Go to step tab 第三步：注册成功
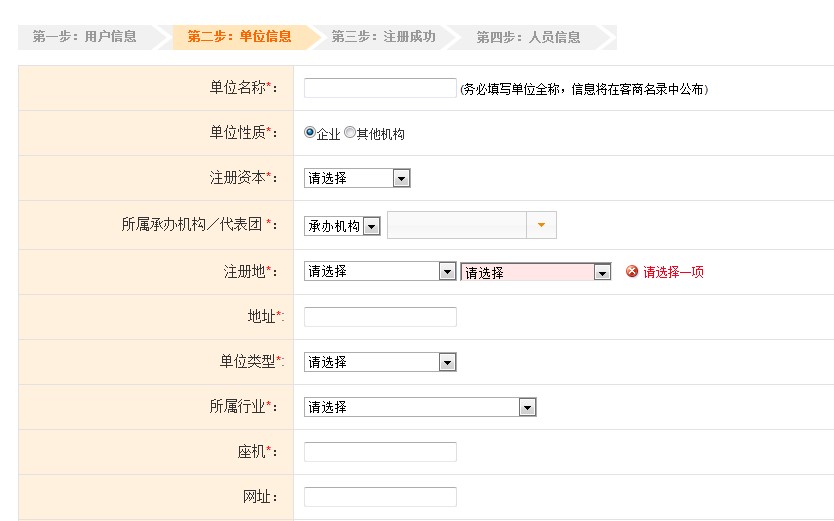Image resolution: width=834 pixels, height=521 pixels. click(x=383, y=37)
